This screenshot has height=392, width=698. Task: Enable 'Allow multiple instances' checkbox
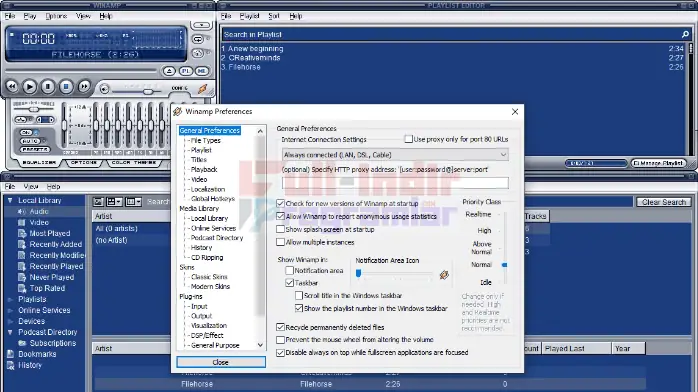[x=280, y=242]
